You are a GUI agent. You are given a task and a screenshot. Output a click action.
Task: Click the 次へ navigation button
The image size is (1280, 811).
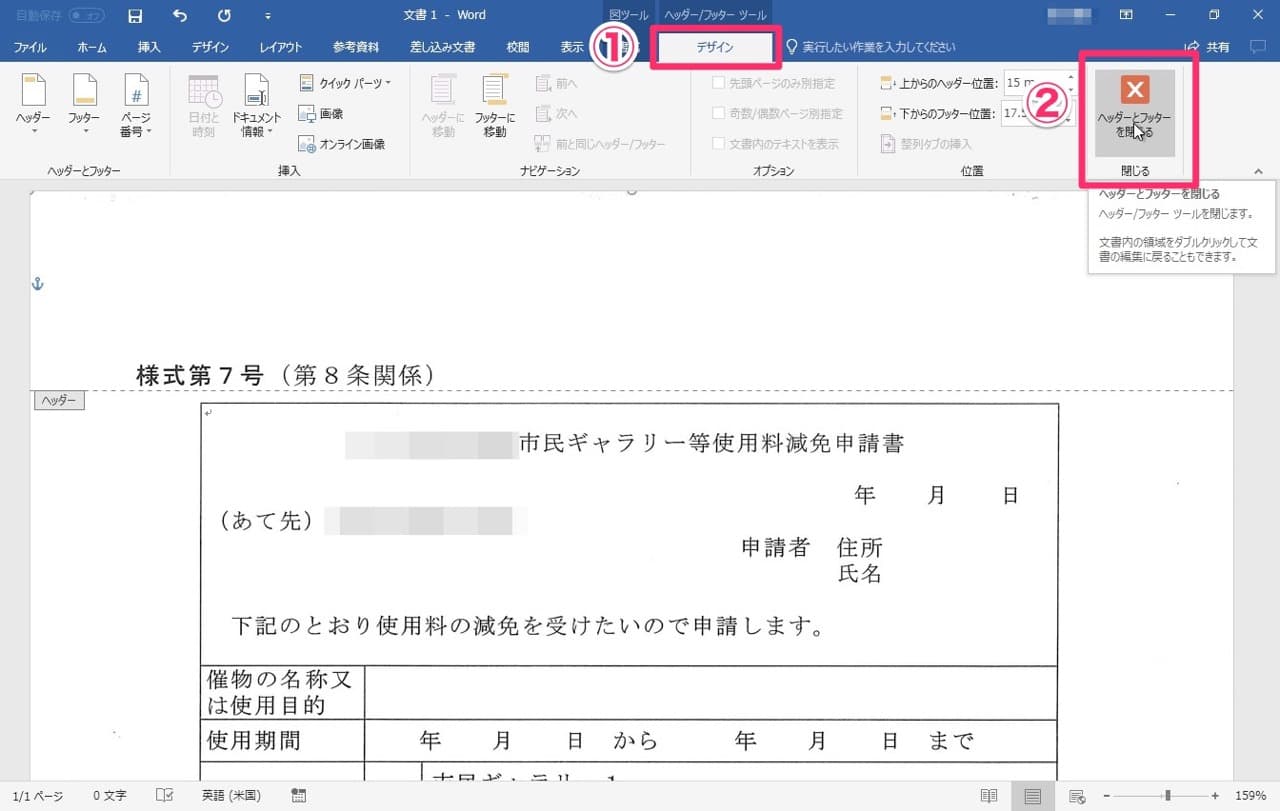[x=556, y=114]
